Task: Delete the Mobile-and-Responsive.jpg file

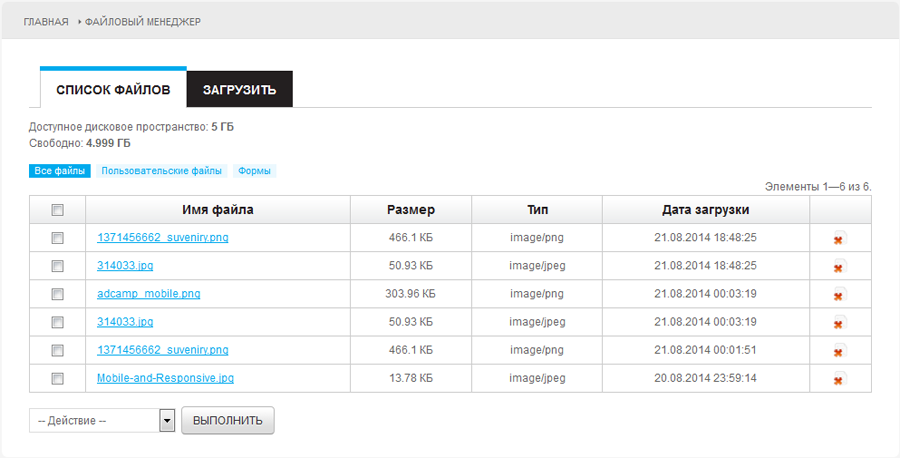Action: click(839, 379)
